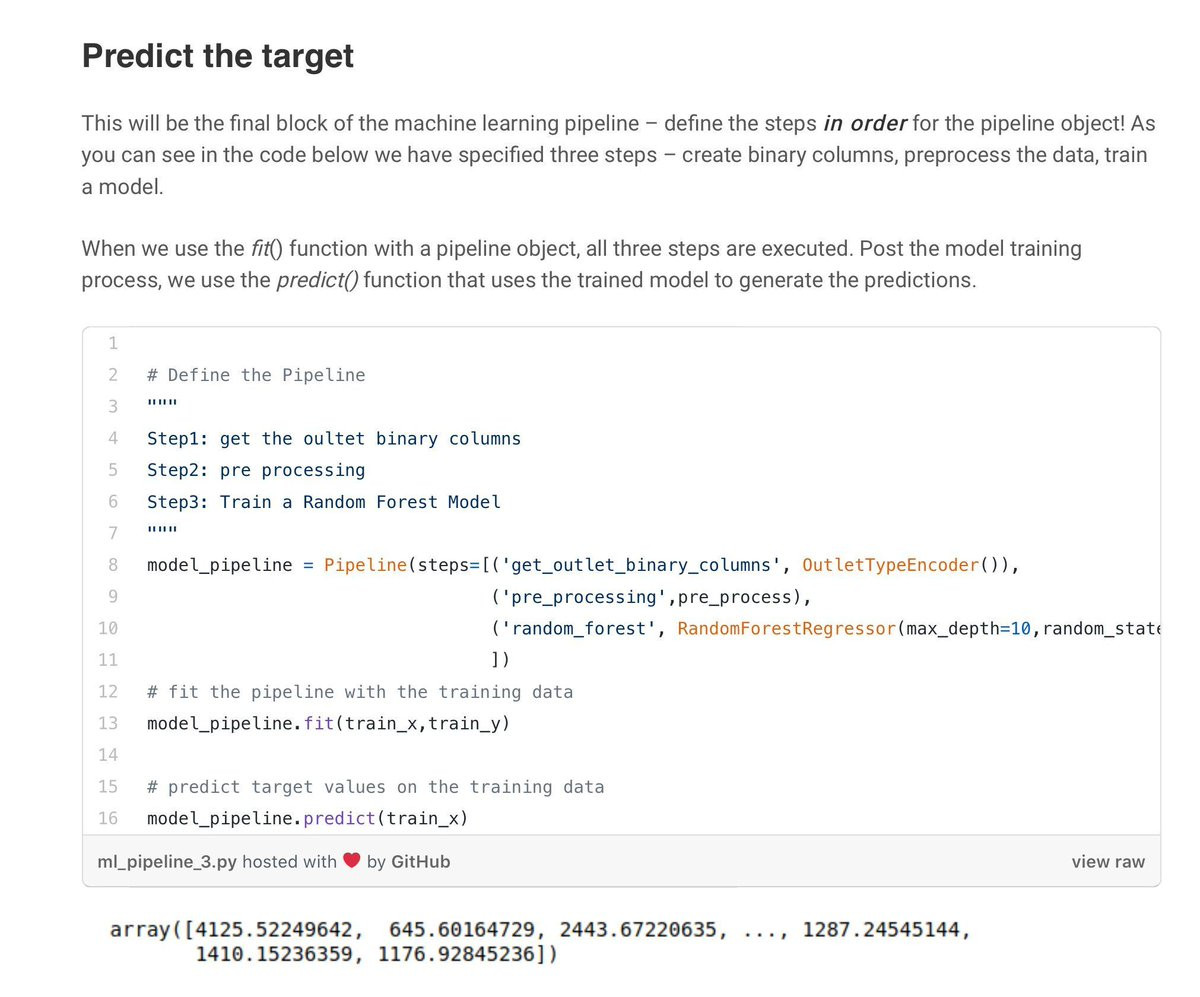Click the Predict the target heading
Screen dimensions: 1200x997
[x=218, y=55]
